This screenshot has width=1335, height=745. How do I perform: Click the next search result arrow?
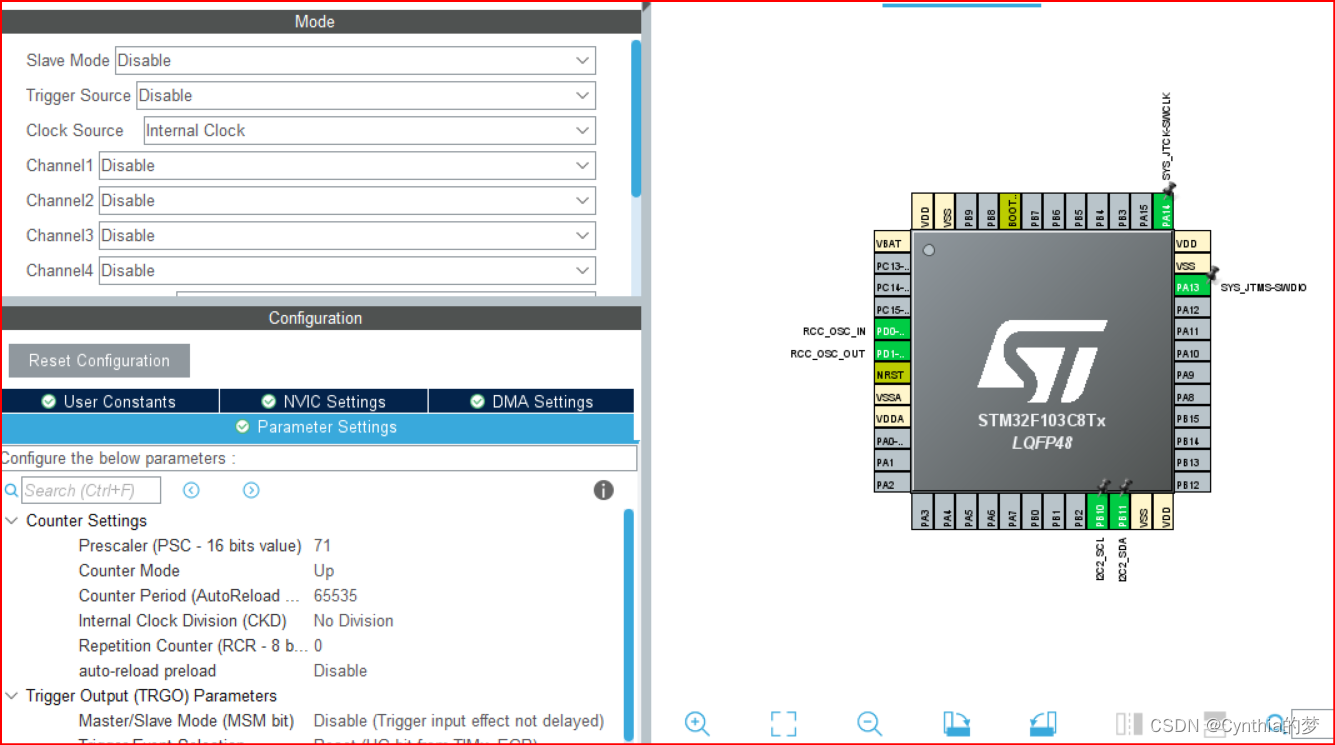point(251,490)
